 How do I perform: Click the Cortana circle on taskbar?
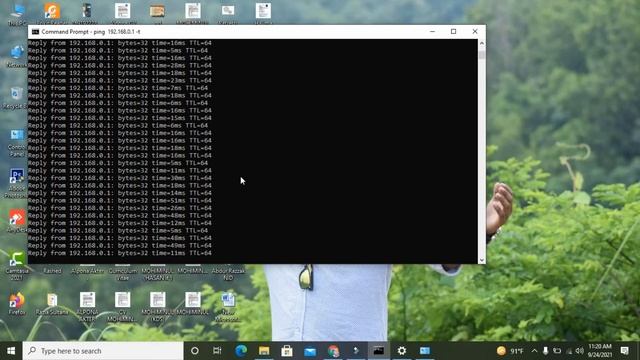[x=195, y=351]
